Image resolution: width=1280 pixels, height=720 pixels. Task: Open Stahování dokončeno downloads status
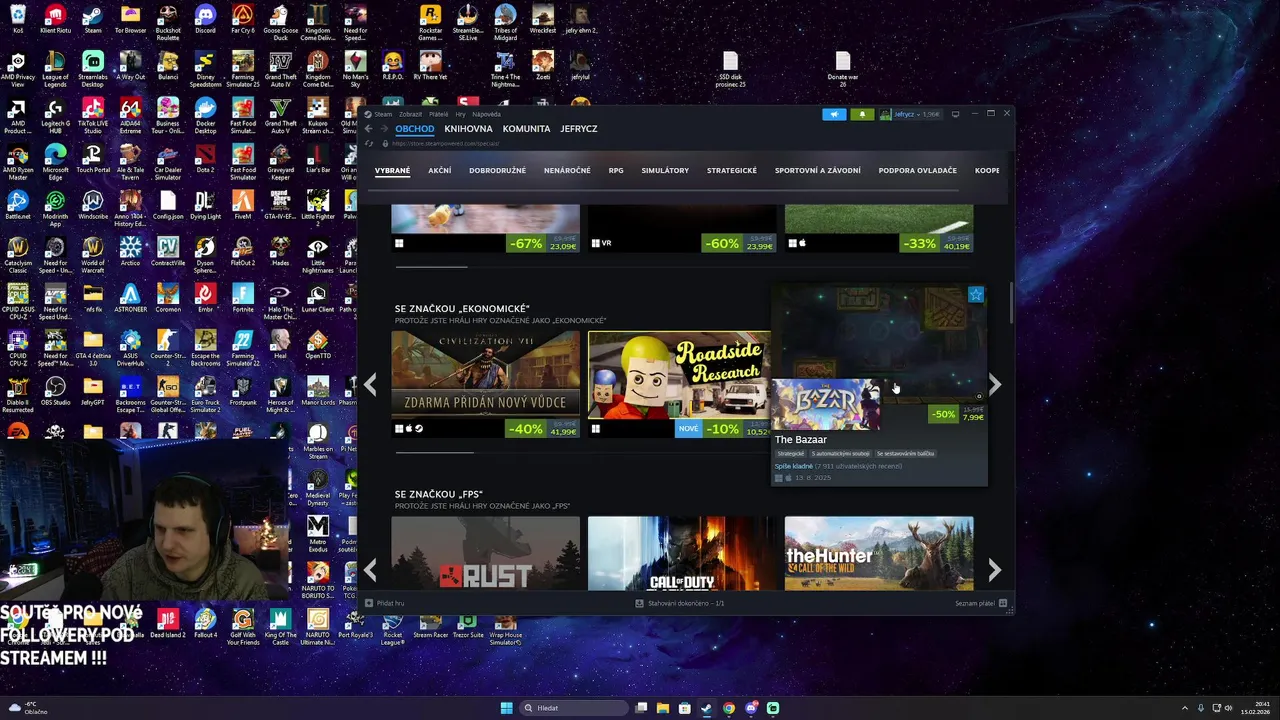(680, 603)
